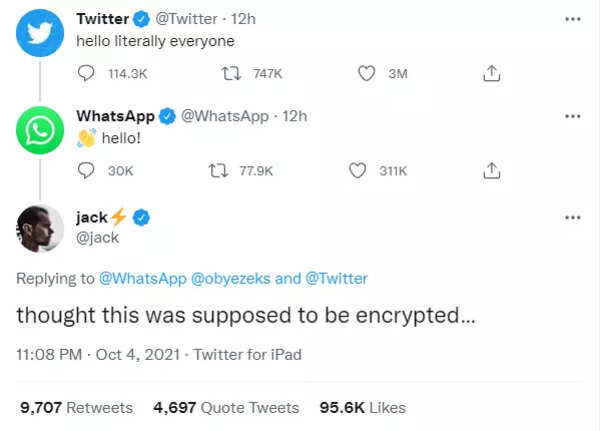Open the 95.6K Likes list
The height and width of the screenshot is (431, 600).
coord(362,408)
